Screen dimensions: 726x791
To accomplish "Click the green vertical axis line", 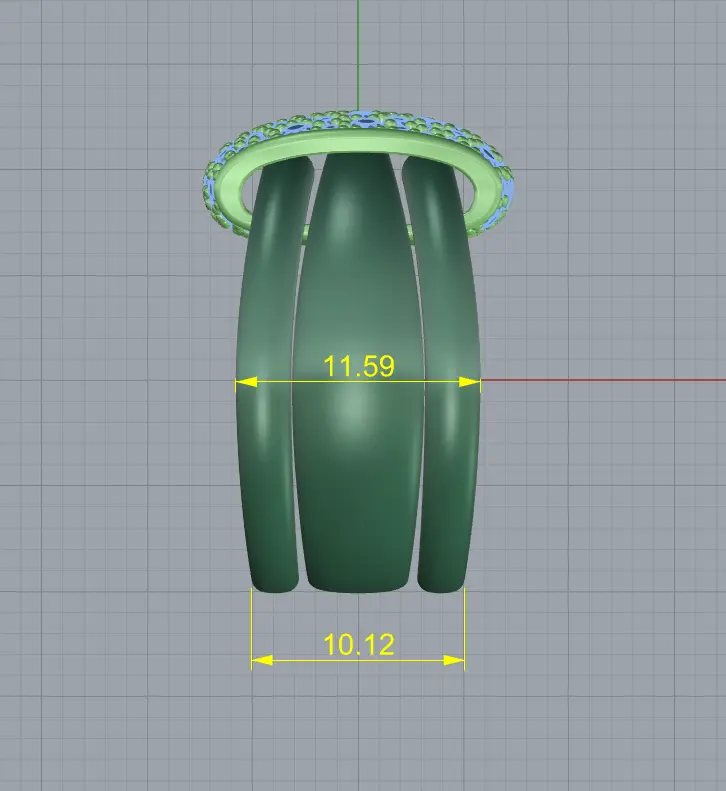I will coord(358,50).
